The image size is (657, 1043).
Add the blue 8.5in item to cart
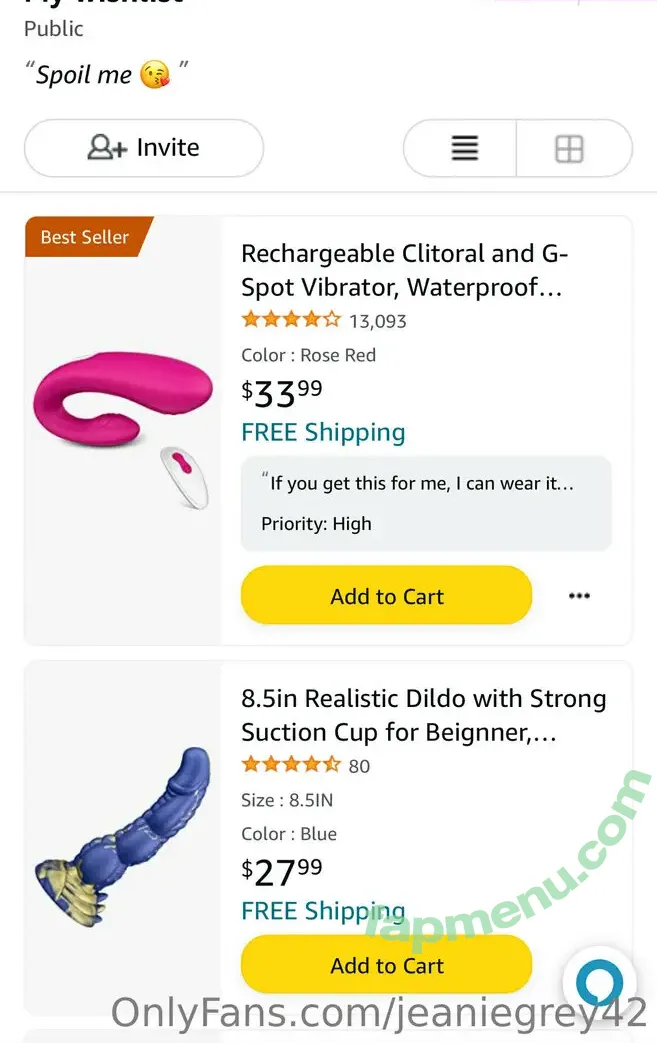coord(386,965)
